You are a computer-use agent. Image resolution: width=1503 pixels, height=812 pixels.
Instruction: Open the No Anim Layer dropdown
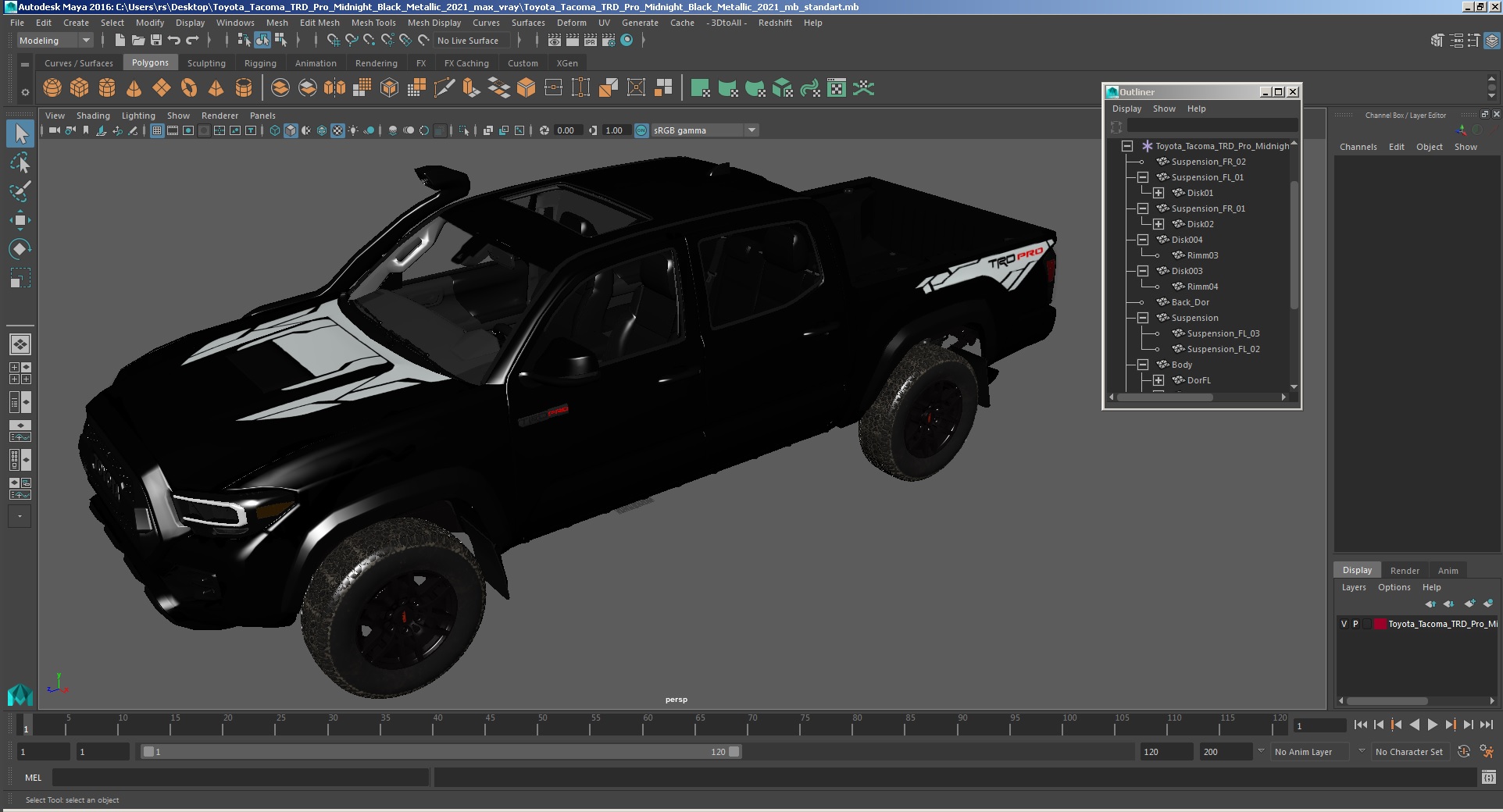tap(1310, 752)
